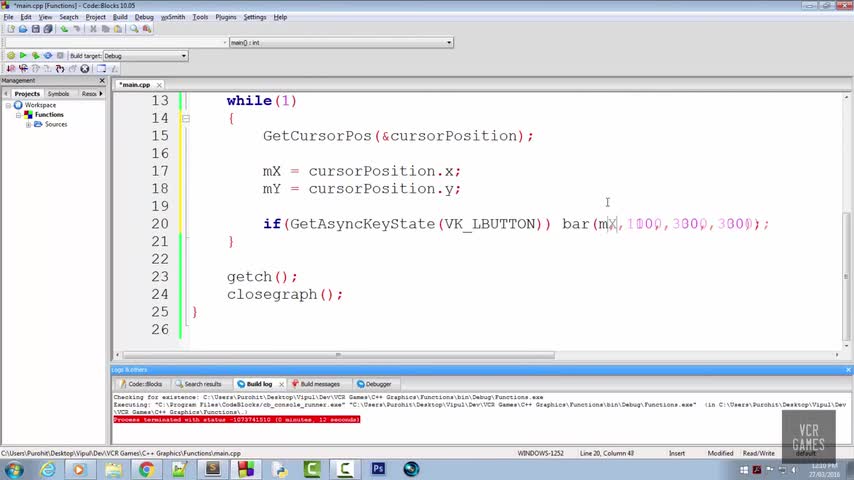Click the Run to cursor debugger icon
This screenshot has height=480, width=854.
tap(23, 69)
